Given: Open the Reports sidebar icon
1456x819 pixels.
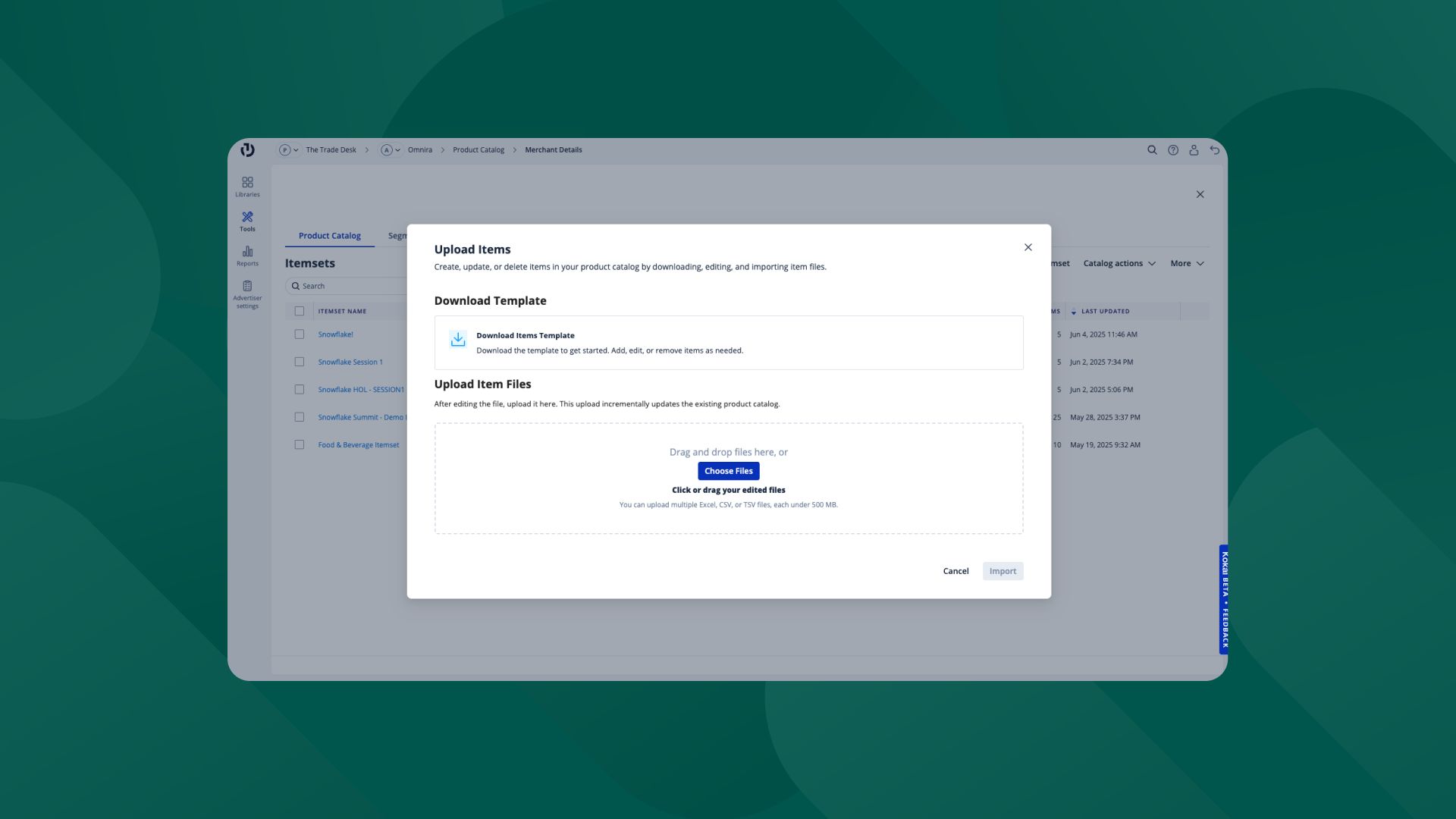Looking at the screenshot, I should point(247,255).
